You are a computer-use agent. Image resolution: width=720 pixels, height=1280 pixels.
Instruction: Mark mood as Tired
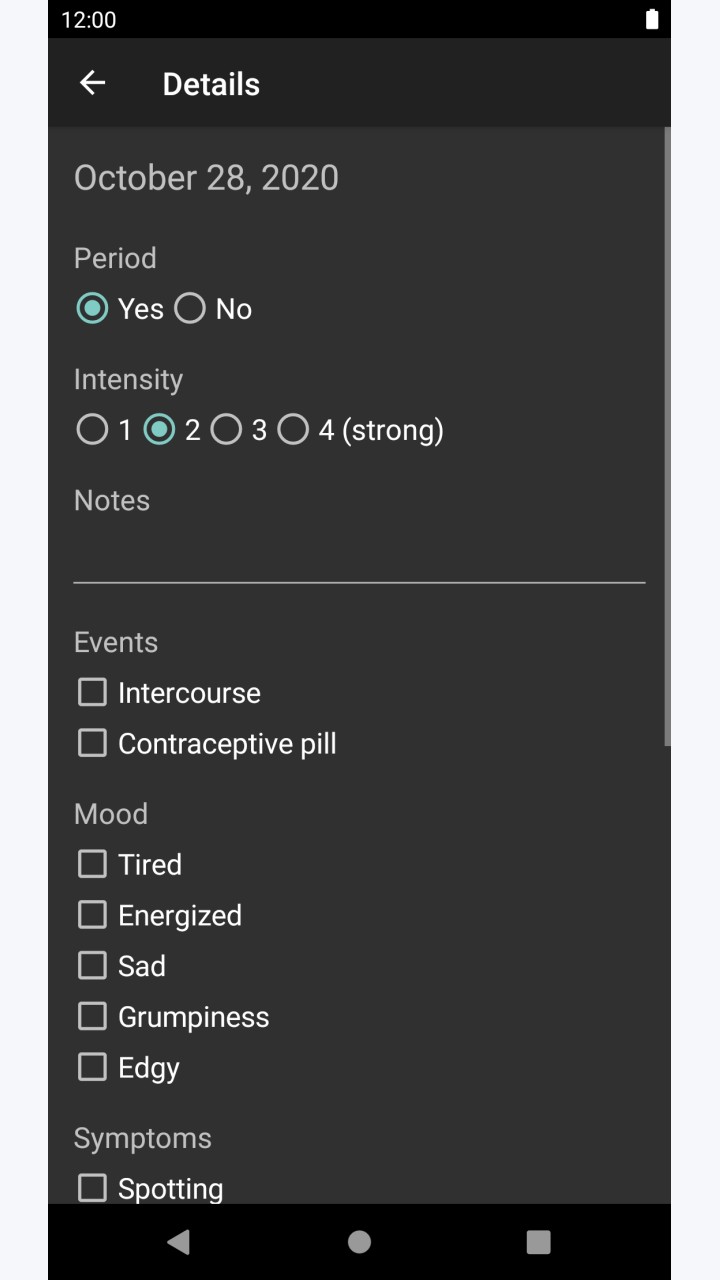tap(129, 864)
